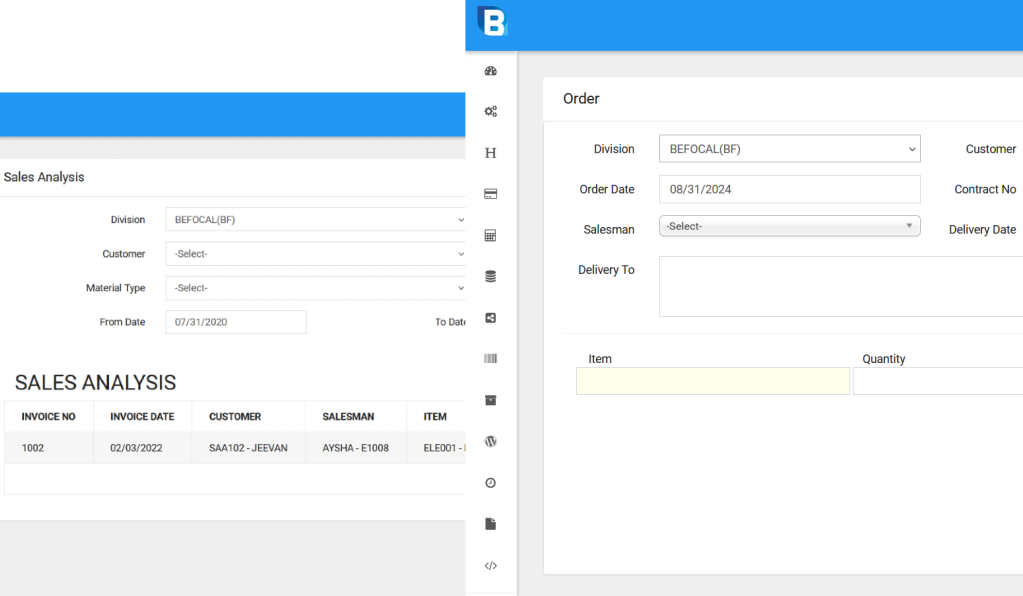Open the settings gears sidebar icon

490,112
